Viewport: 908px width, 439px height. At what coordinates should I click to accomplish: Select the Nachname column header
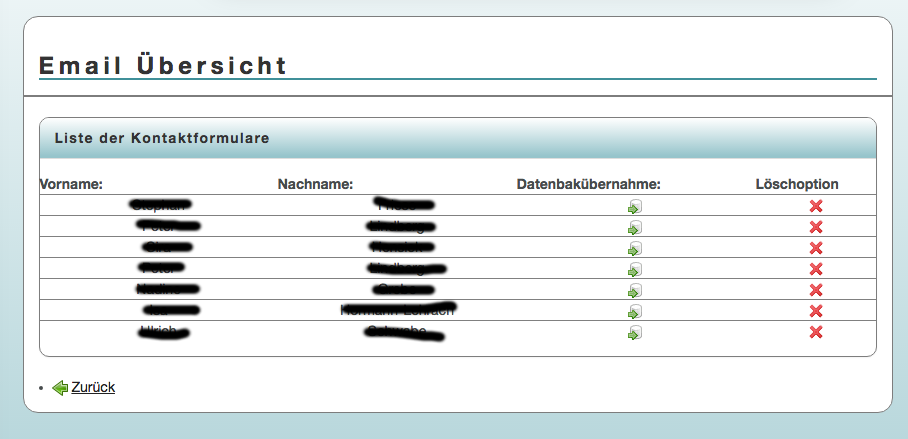tap(316, 184)
